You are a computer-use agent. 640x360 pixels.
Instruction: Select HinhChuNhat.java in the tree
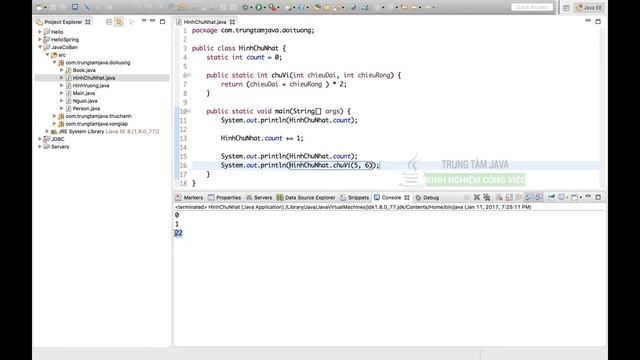[93, 78]
